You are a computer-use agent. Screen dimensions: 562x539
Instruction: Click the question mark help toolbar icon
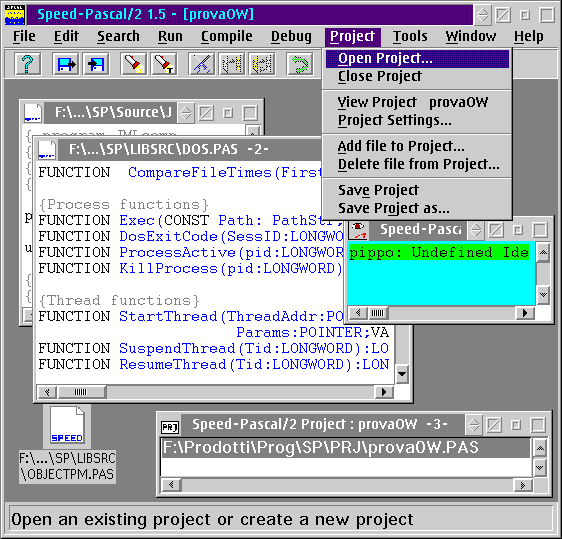28,64
